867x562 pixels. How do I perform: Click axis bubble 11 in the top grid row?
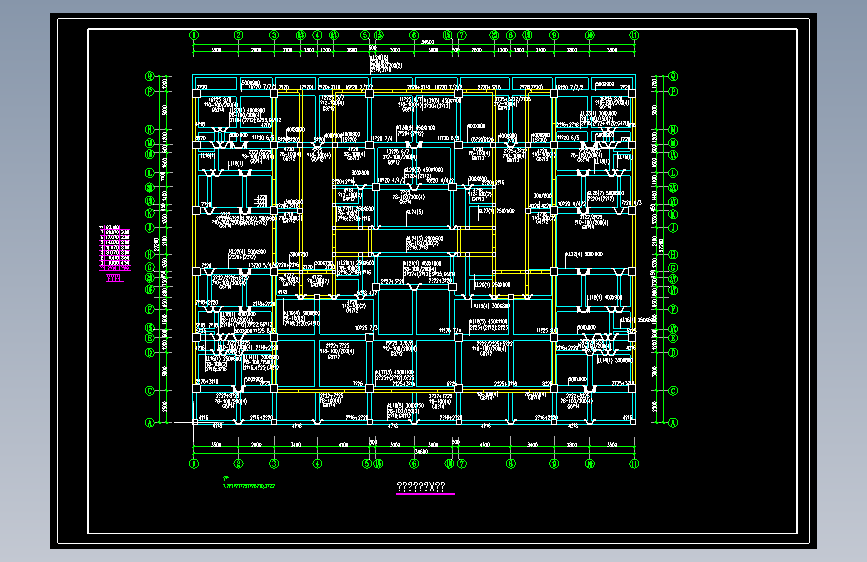click(634, 35)
